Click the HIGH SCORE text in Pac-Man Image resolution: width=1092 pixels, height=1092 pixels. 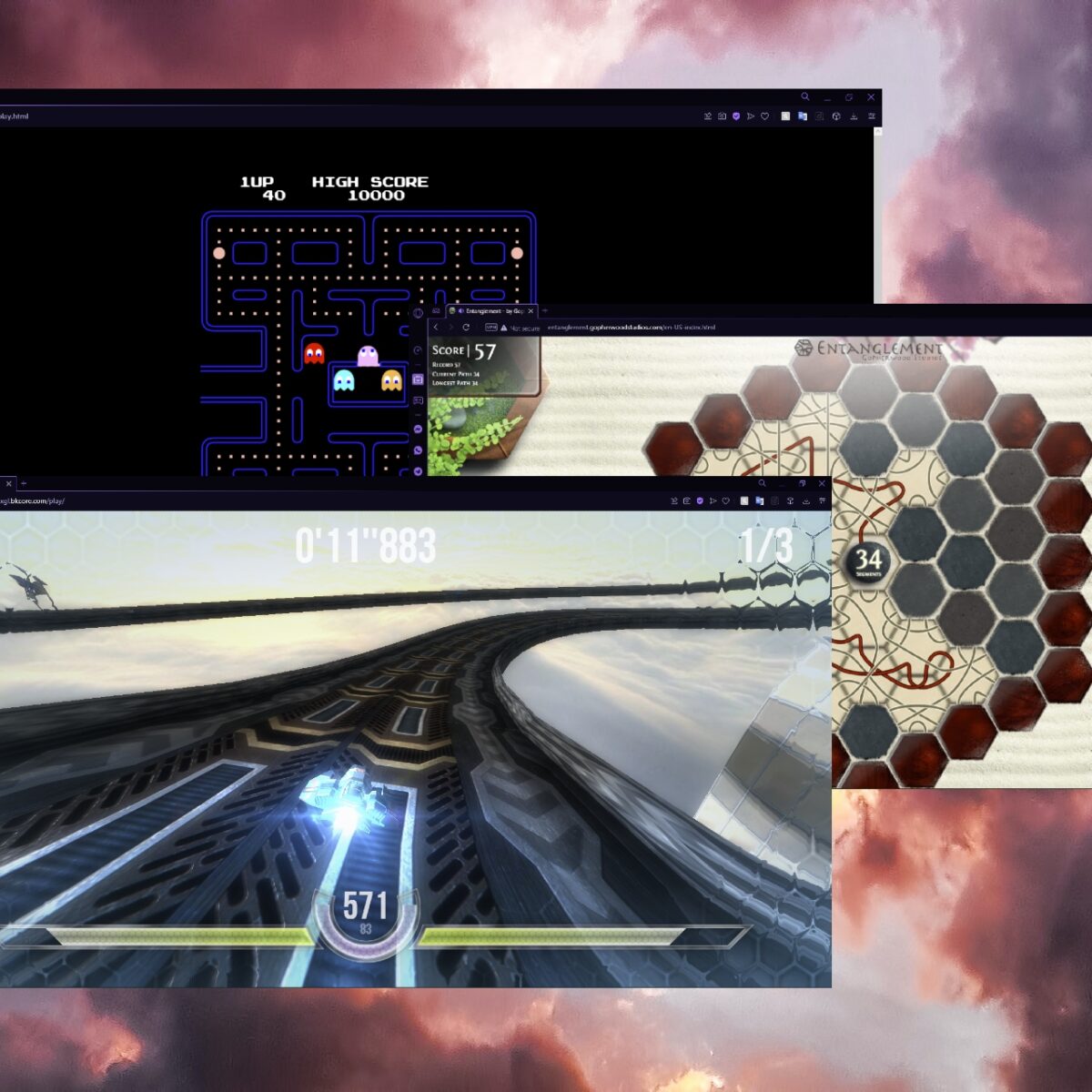pos(370,182)
